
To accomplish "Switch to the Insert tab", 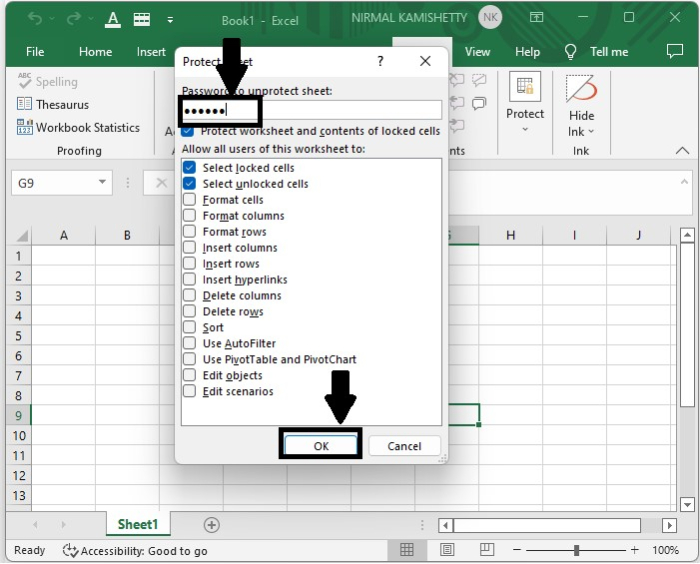I will 151,52.
